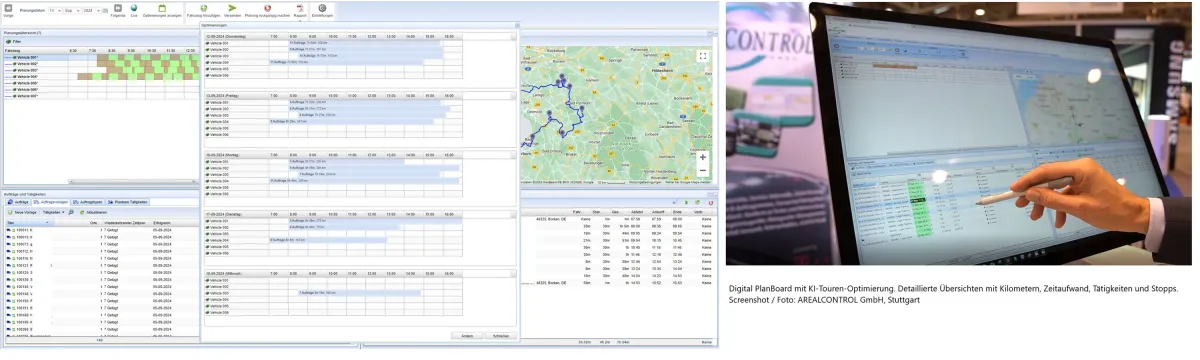Add a vehicle (Fahrzeug hinzufügen)
The width and height of the screenshot is (1200, 360).
203,10
